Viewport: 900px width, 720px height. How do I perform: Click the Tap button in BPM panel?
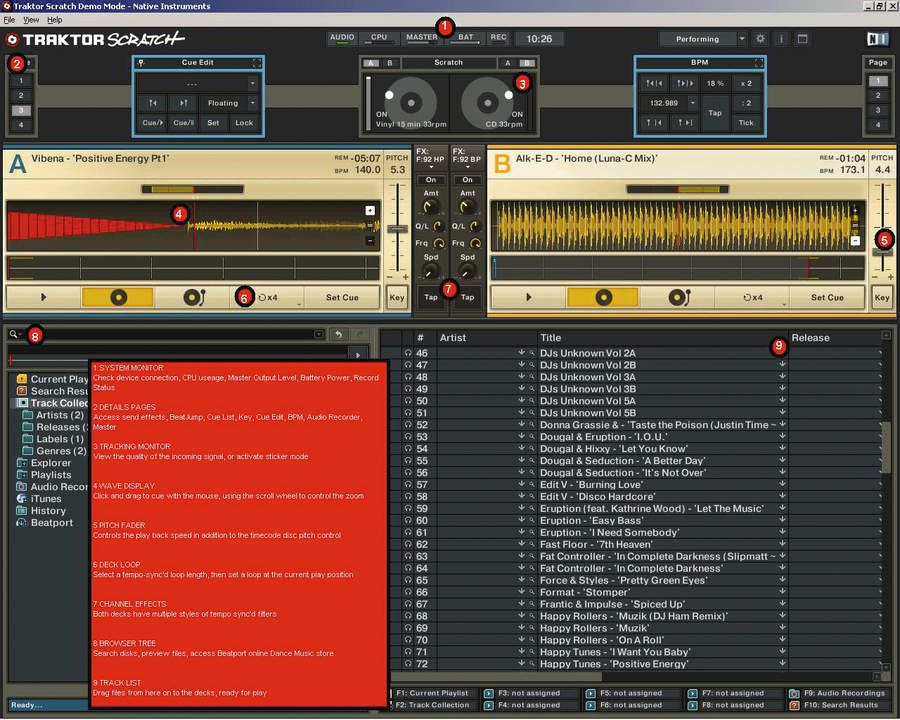[715, 113]
